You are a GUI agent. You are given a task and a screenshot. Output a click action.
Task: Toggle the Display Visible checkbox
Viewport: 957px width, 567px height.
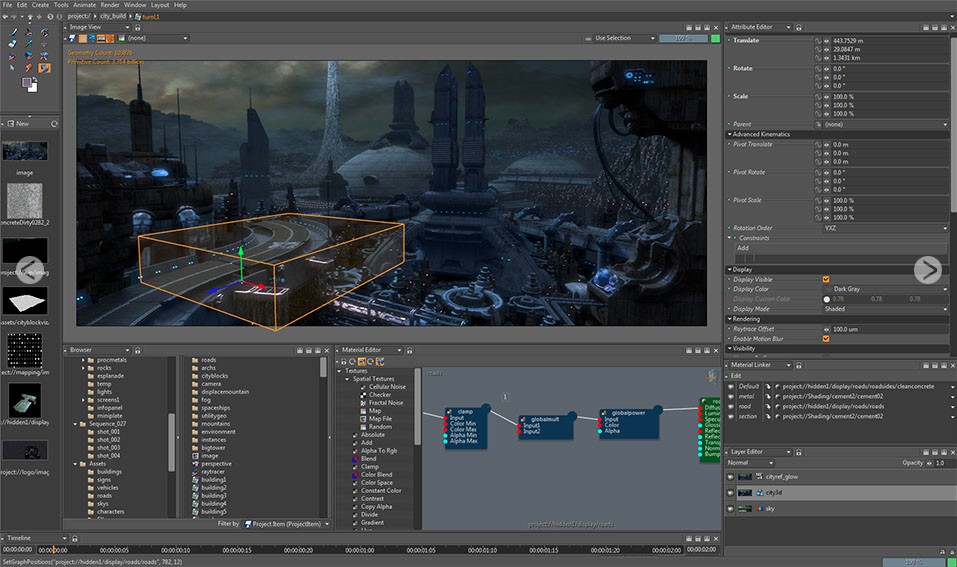click(826, 279)
